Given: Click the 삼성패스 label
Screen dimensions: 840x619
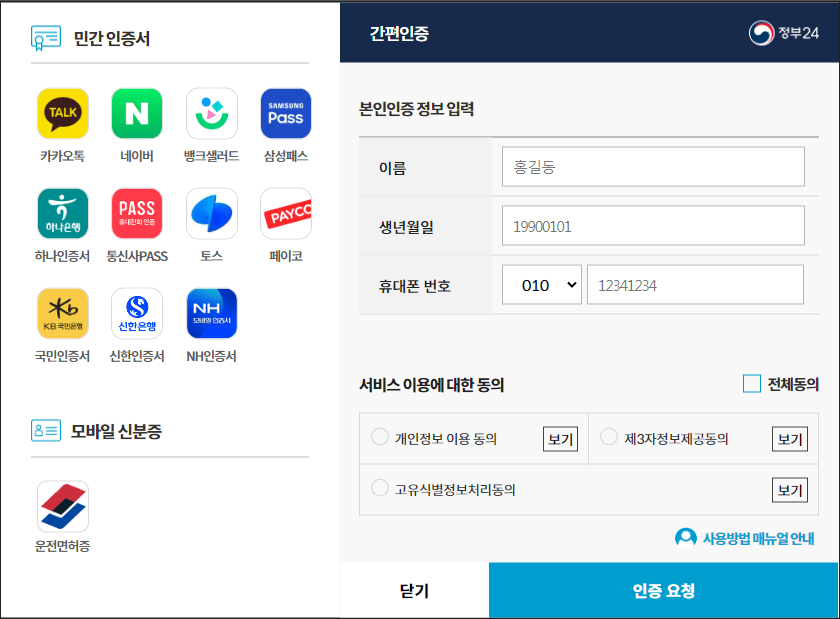Looking at the screenshot, I should click(286, 156).
